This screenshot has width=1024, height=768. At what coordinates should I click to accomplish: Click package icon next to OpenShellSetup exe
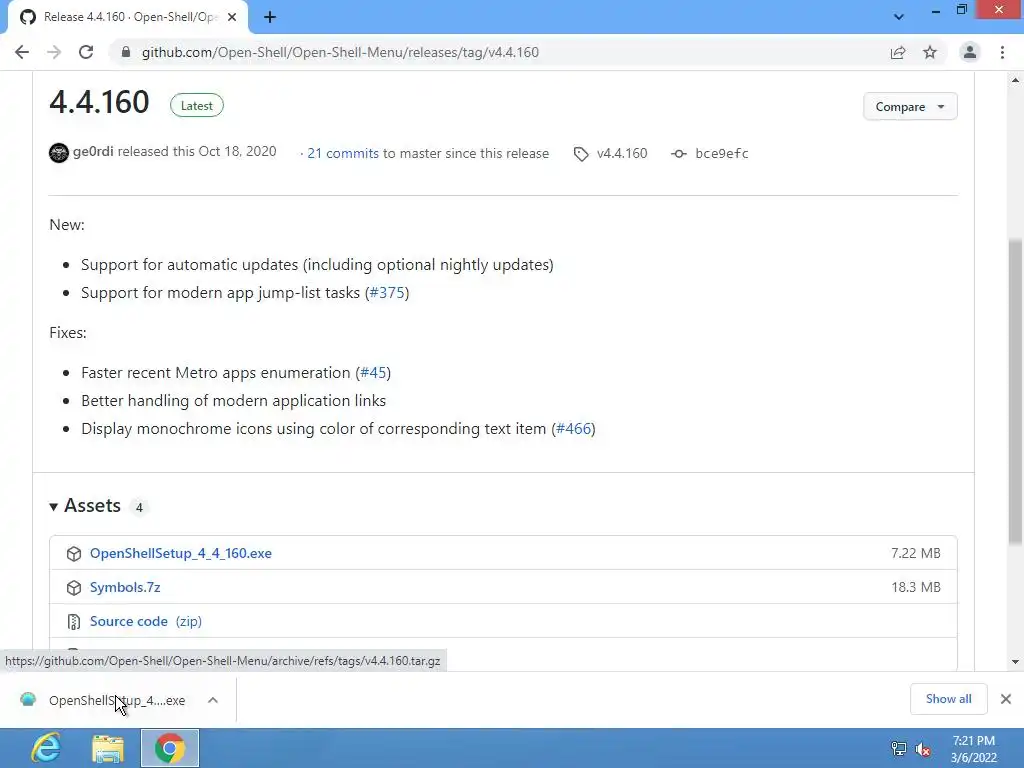[74, 554]
